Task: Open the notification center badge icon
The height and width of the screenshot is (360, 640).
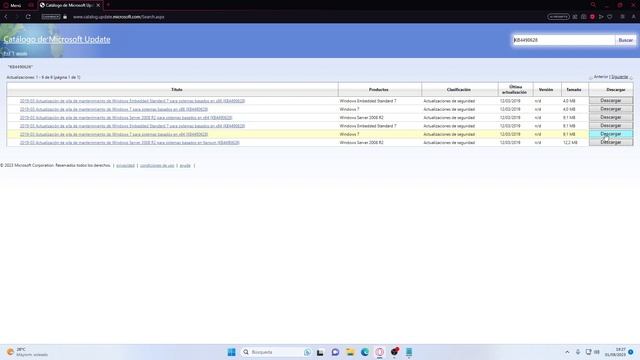Action: [x=631, y=352]
